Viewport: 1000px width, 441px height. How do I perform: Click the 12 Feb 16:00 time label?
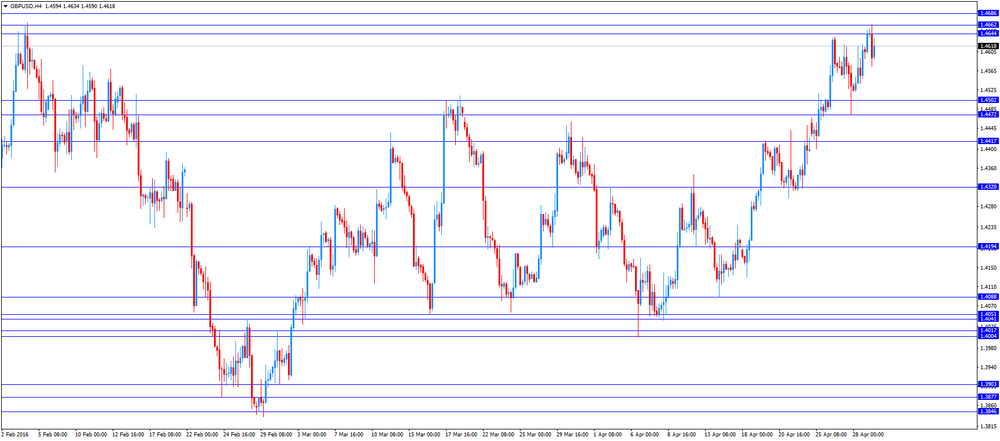(x=127, y=435)
